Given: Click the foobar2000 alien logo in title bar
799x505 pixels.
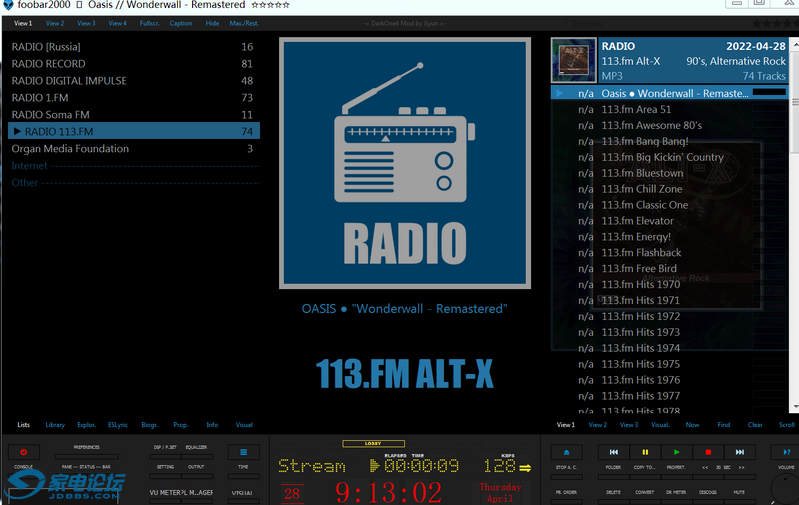Looking at the screenshot, I should (8, 5).
